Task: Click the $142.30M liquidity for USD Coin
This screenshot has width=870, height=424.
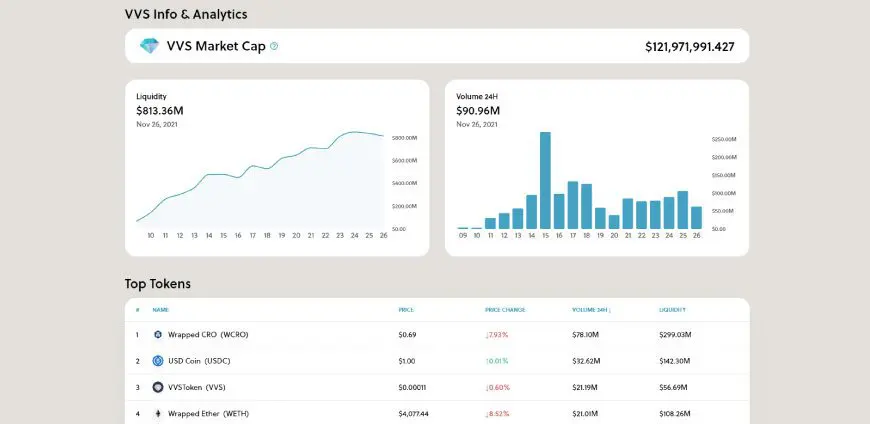Action: [675, 361]
